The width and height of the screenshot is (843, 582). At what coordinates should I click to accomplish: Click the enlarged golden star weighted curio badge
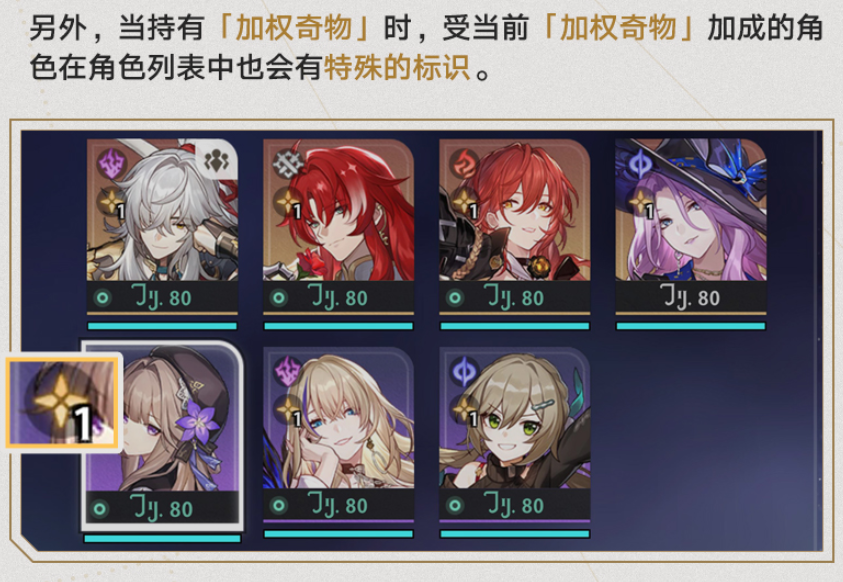(62, 402)
